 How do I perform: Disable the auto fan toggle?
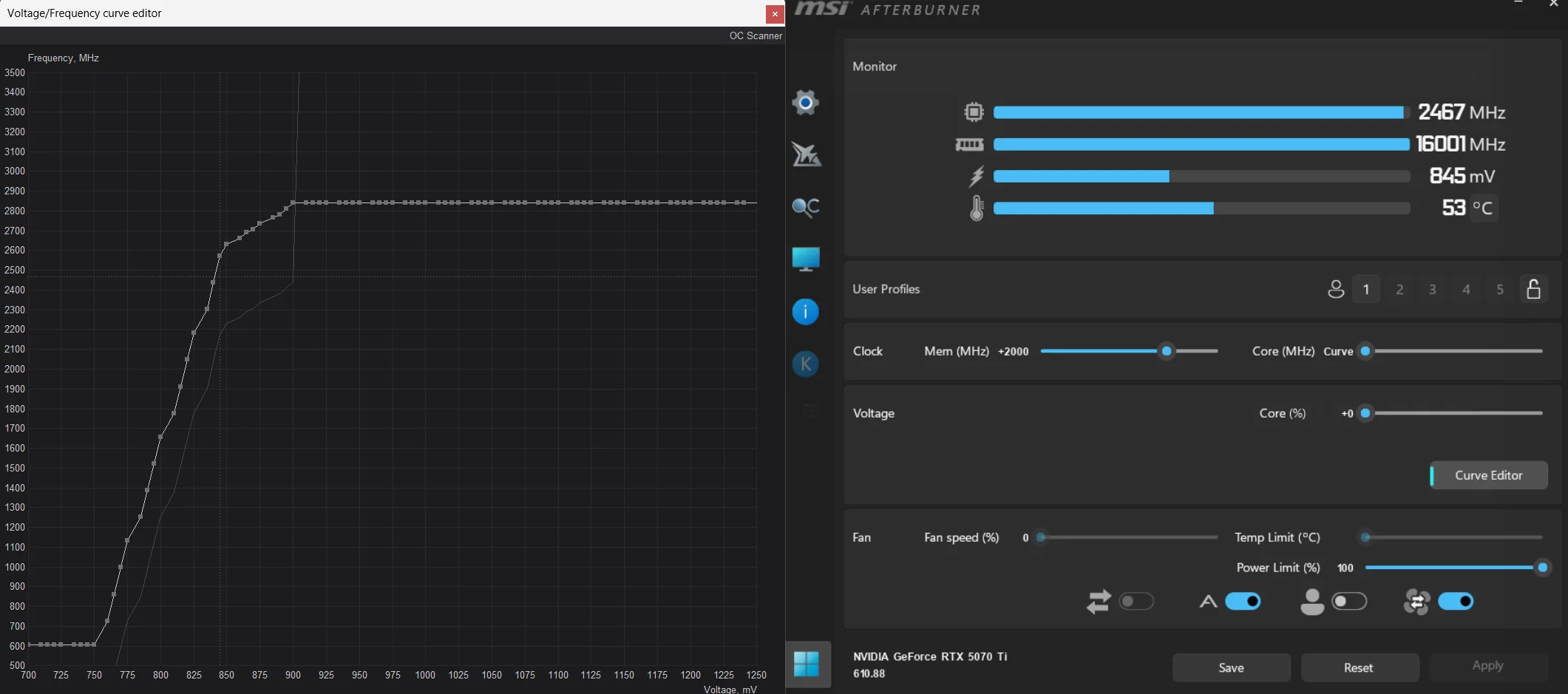coord(1243,602)
